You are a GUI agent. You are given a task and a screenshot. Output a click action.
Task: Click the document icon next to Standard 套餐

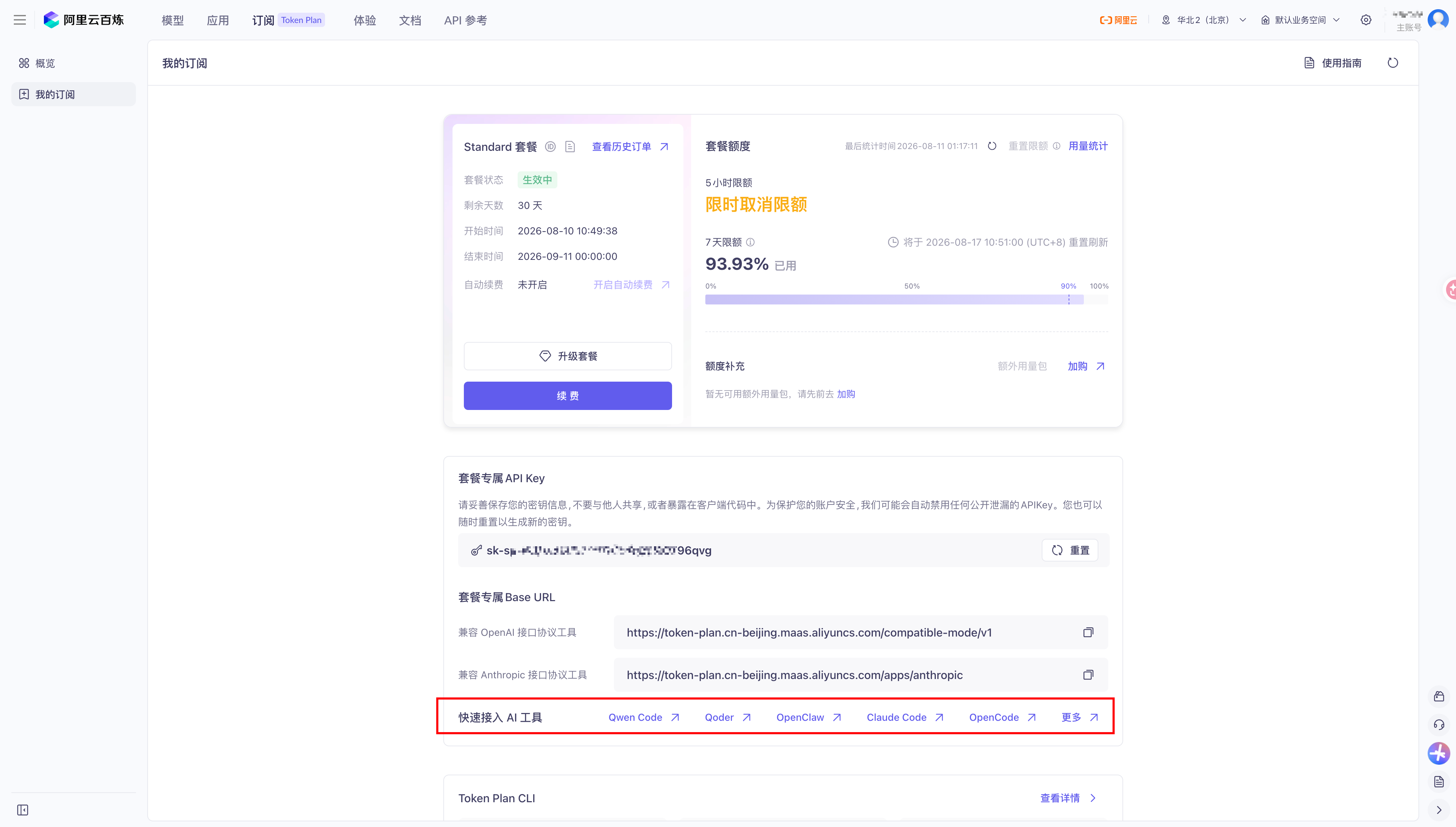570,147
